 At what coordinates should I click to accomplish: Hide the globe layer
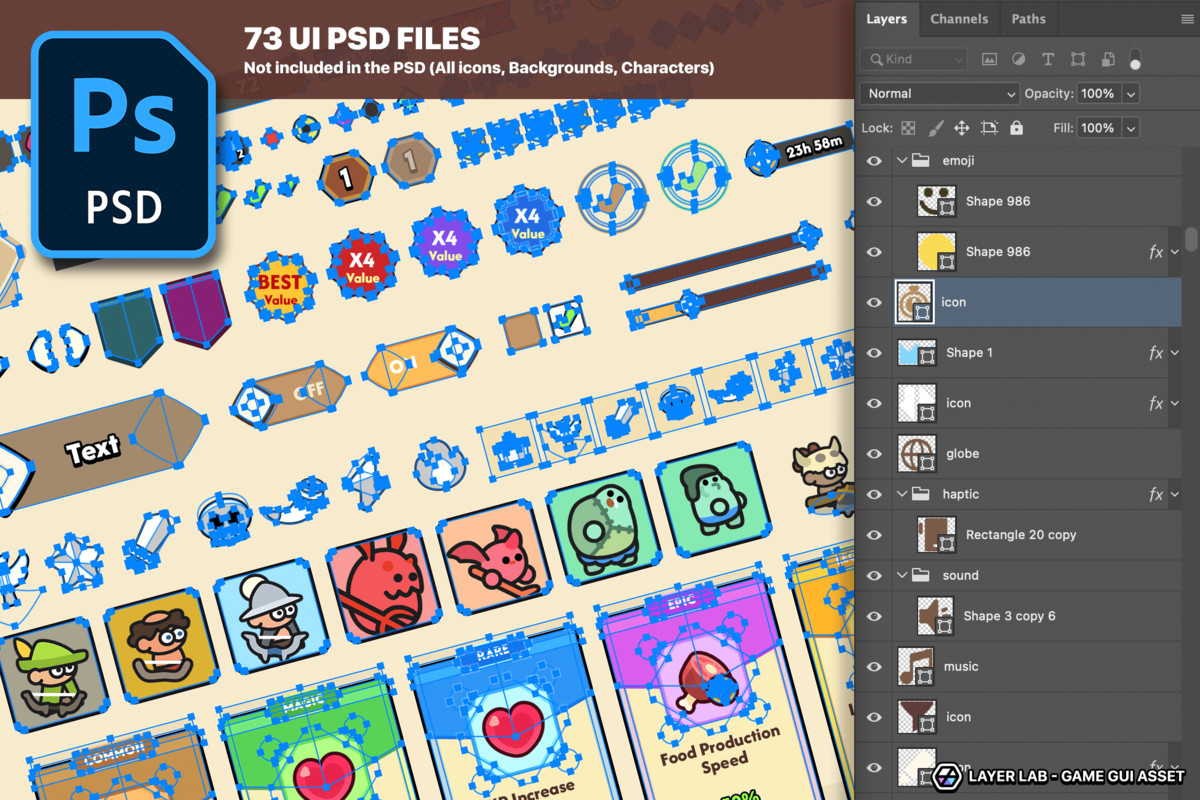pos(873,453)
